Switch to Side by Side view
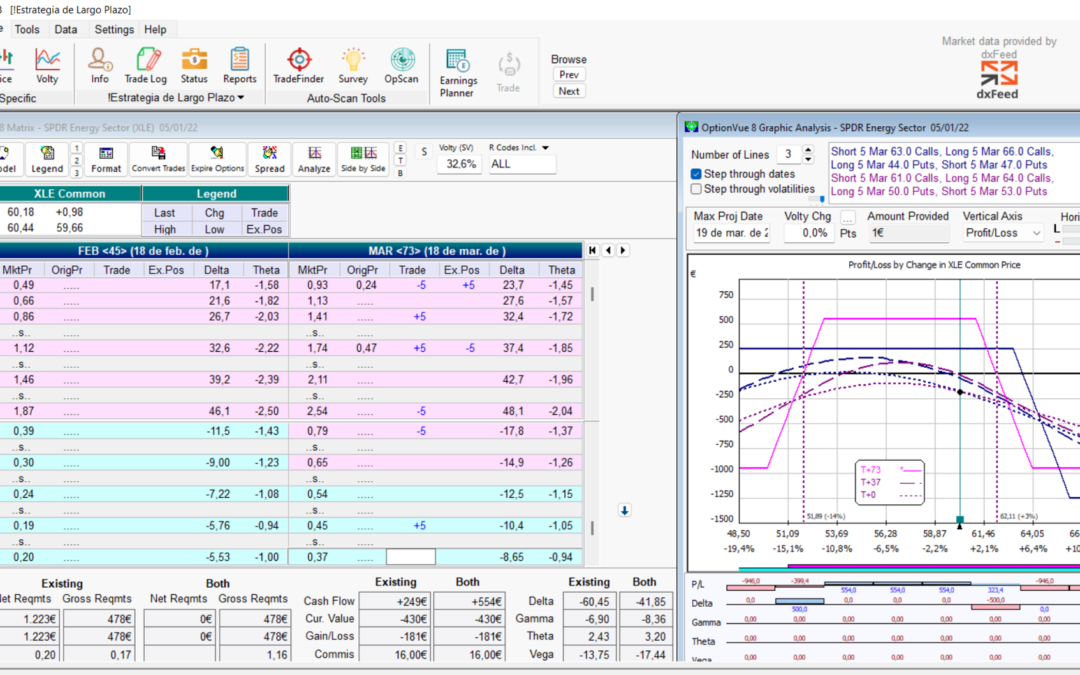 click(364, 159)
